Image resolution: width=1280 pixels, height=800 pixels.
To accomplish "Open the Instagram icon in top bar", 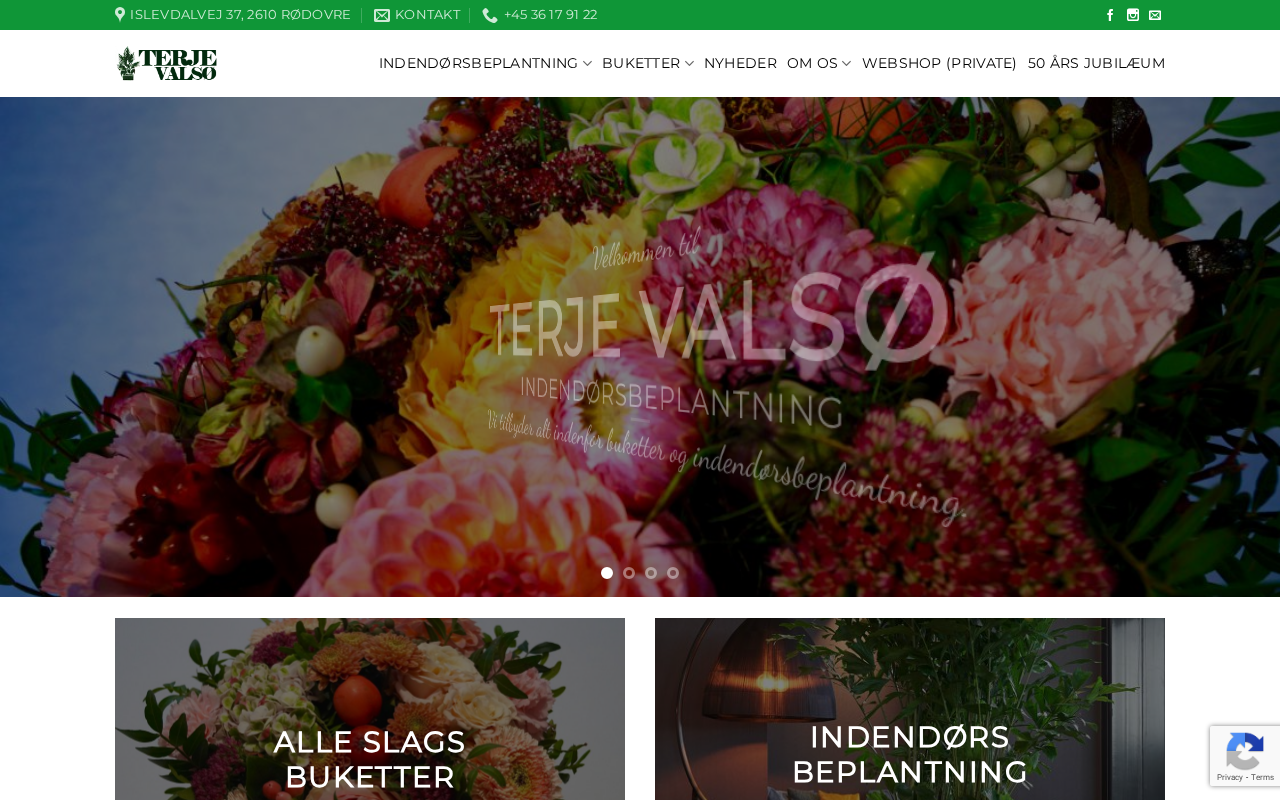I will (1133, 15).
